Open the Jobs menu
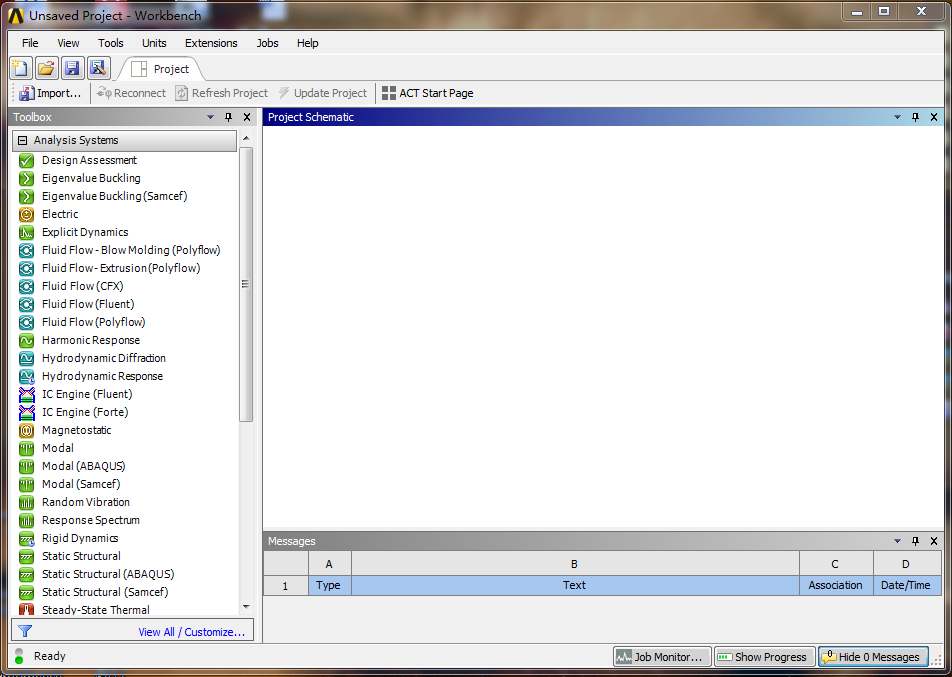 pos(267,43)
